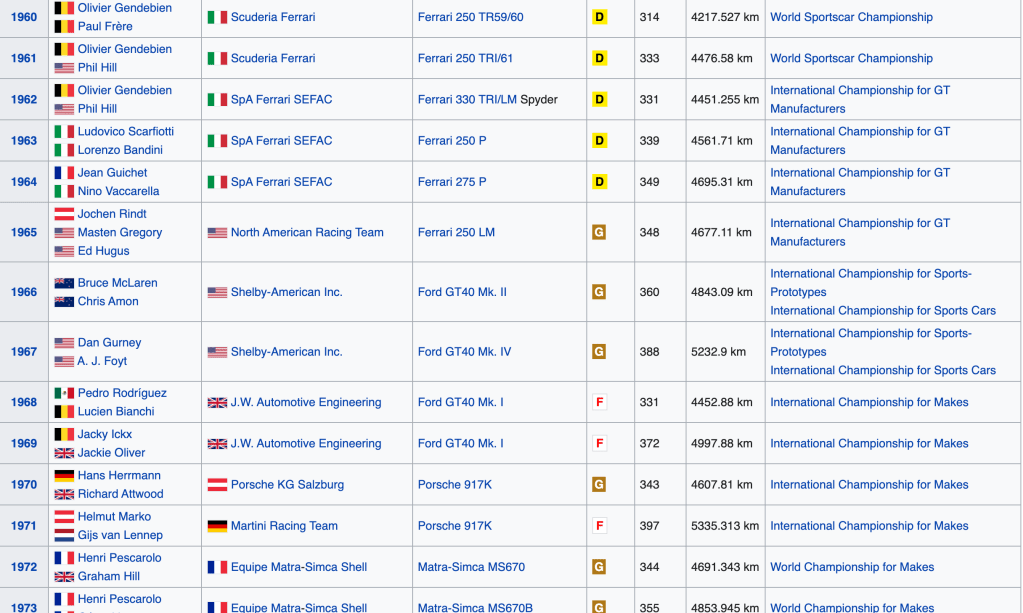Image resolution: width=1023 pixels, height=613 pixels.
Task: Click the UK flag beside Graham Hill
Action: (x=64, y=577)
